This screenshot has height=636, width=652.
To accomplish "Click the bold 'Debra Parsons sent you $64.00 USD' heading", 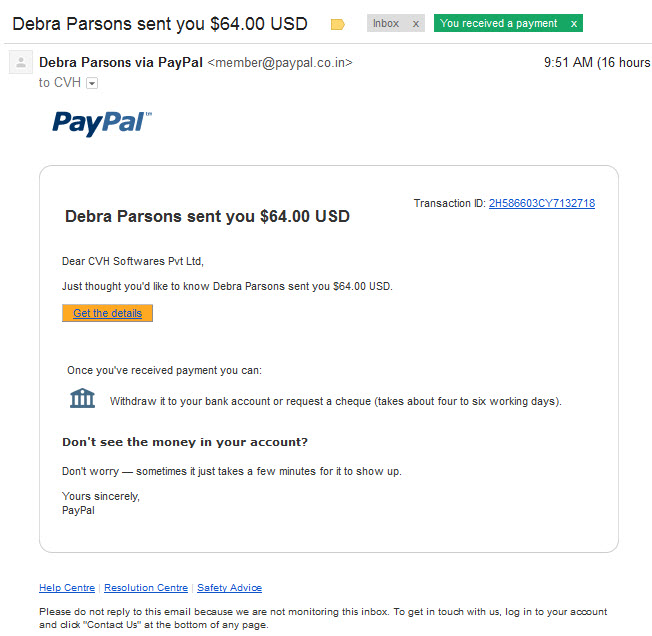I will coord(207,217).
